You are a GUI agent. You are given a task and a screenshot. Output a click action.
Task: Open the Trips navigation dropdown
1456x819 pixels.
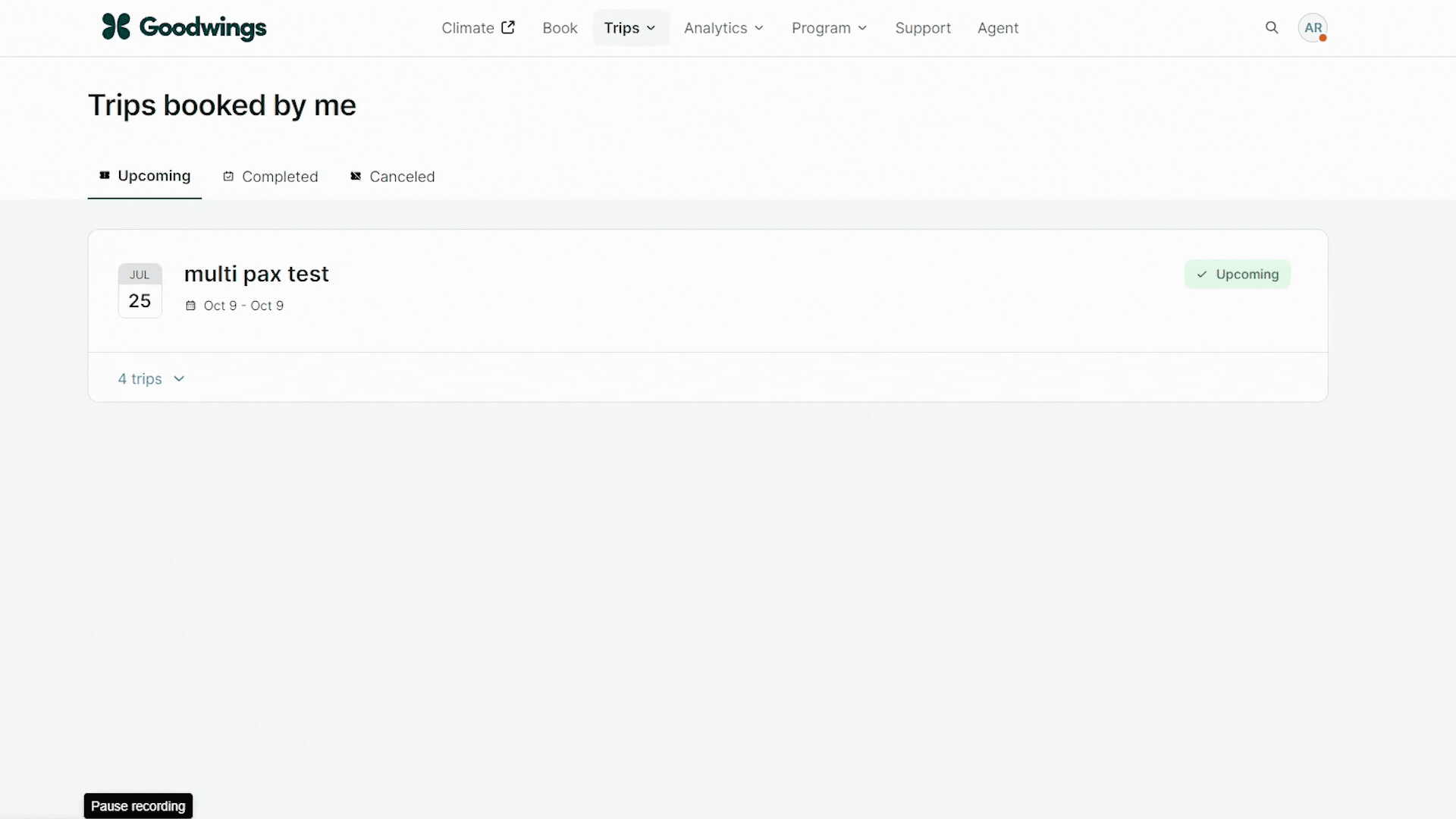630,27
